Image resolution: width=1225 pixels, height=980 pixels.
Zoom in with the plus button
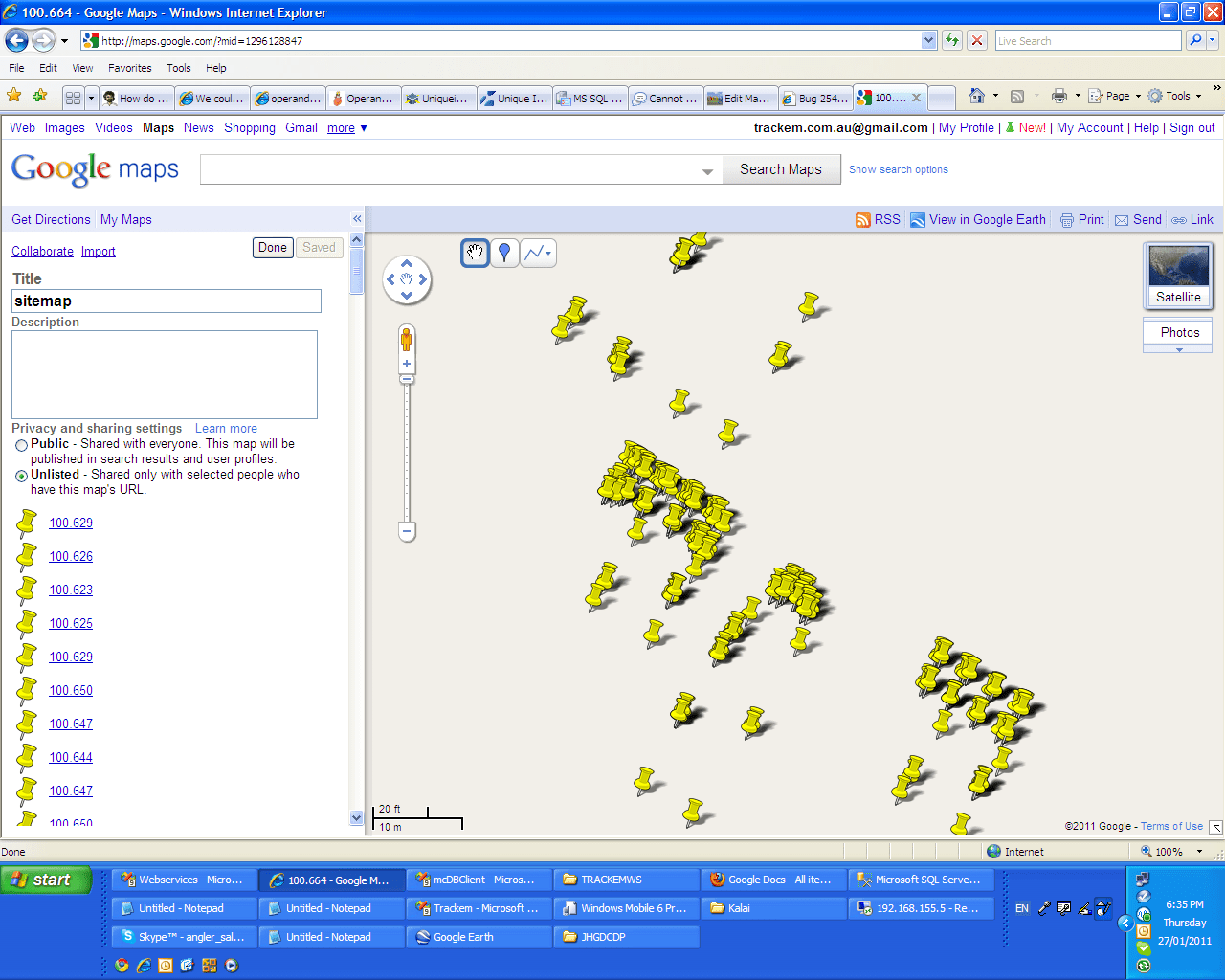tap(407, 364)
